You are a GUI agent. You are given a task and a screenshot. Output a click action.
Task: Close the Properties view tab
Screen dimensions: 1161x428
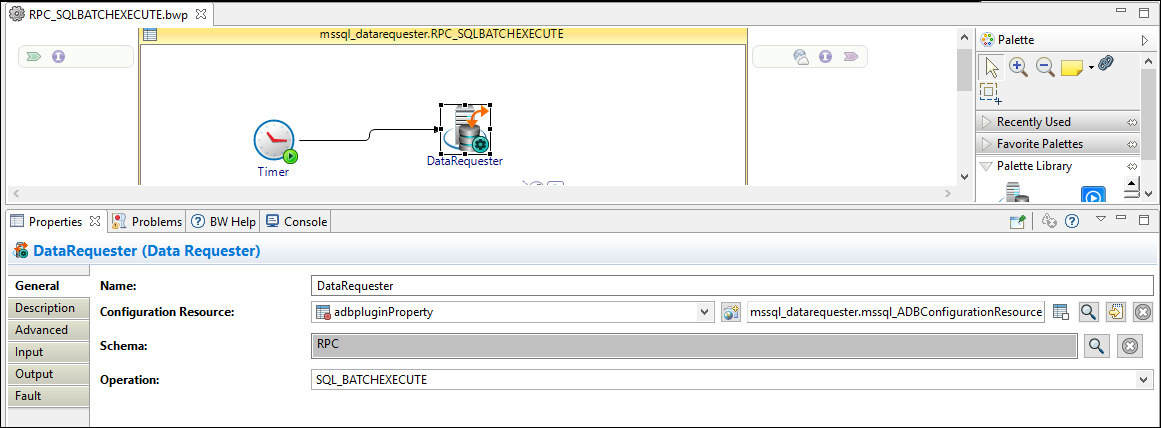tap(94, 221)
